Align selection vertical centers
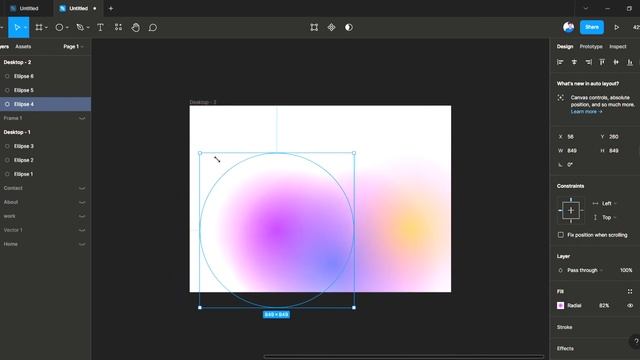This screenshot has width=640, height=360. point(616,62)
